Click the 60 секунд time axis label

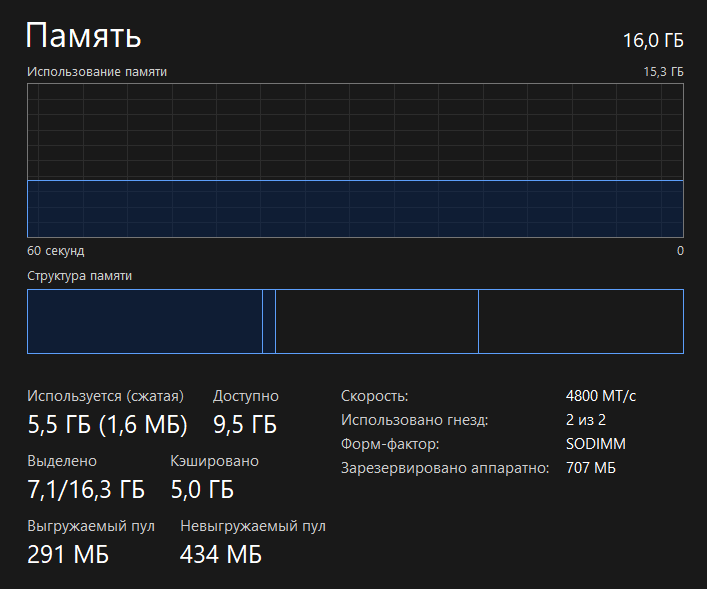55,251
